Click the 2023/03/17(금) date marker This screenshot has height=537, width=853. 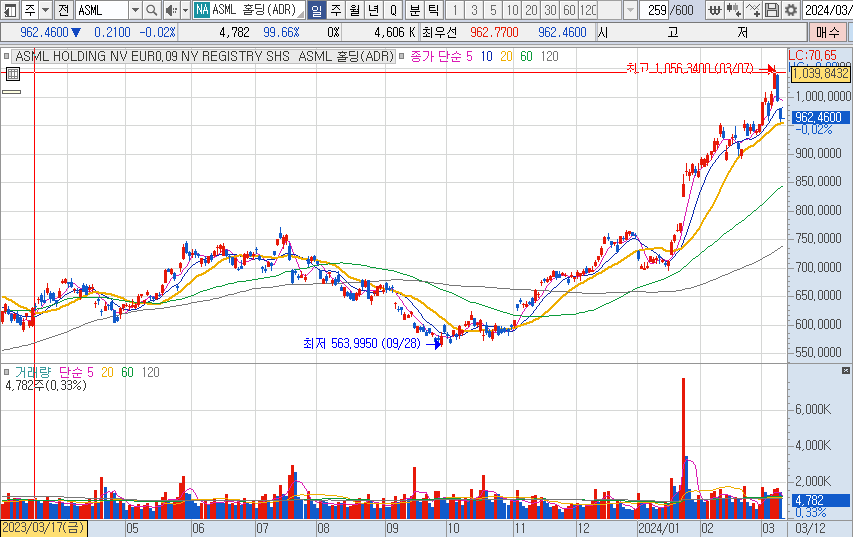pyautogui.click(x=44, y=528)
